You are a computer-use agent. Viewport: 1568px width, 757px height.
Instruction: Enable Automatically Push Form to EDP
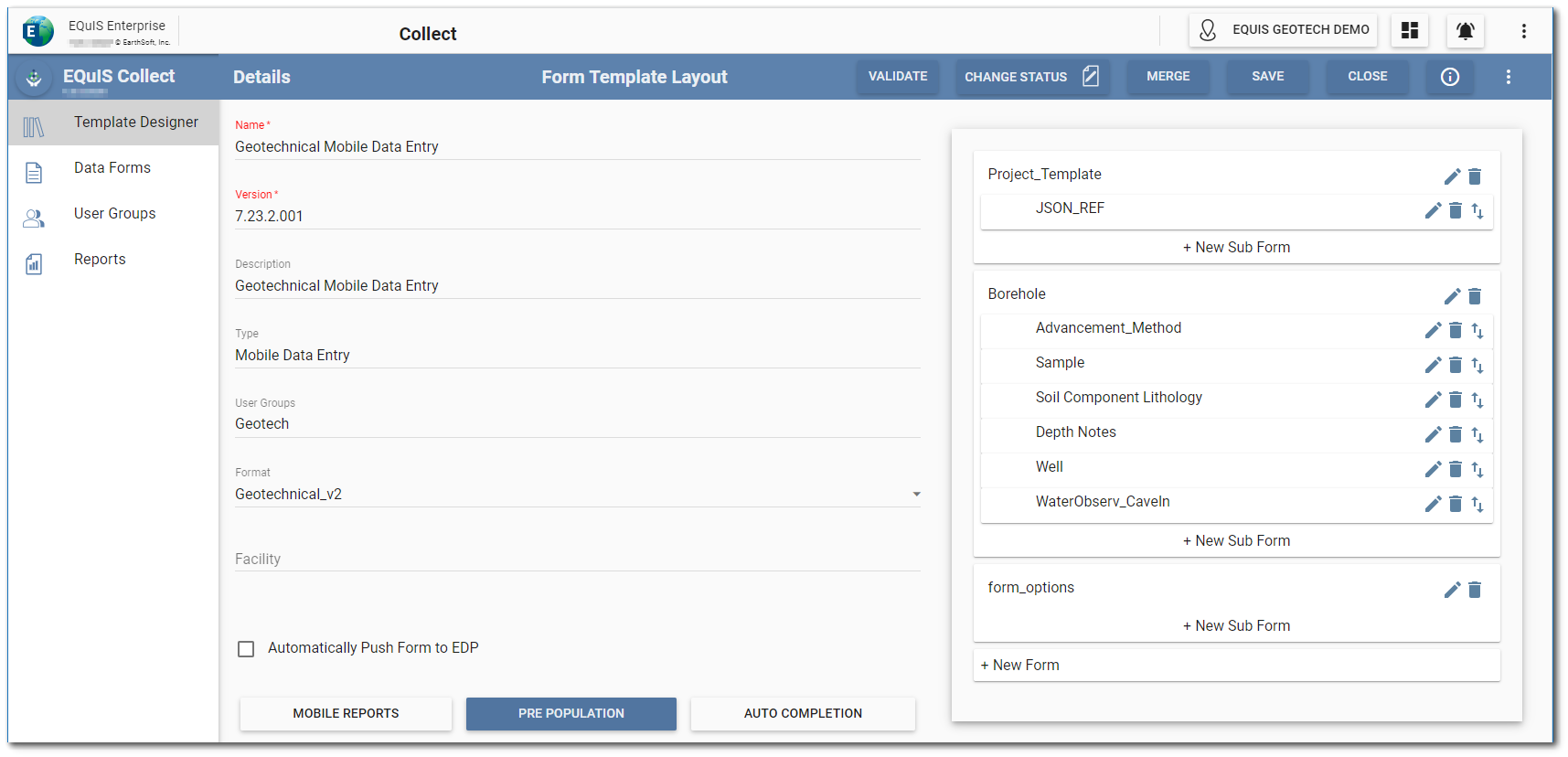(x=246, y=649)
